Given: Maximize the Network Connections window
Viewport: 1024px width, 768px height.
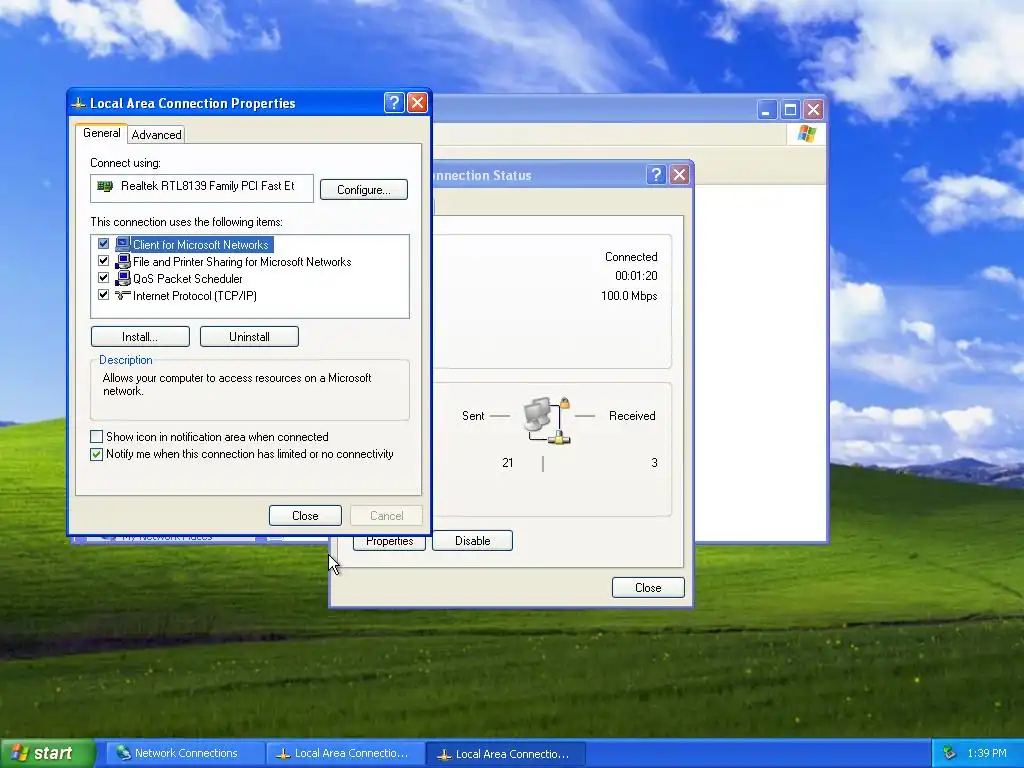Looking at the screenshot, I should tap(790, 110).
